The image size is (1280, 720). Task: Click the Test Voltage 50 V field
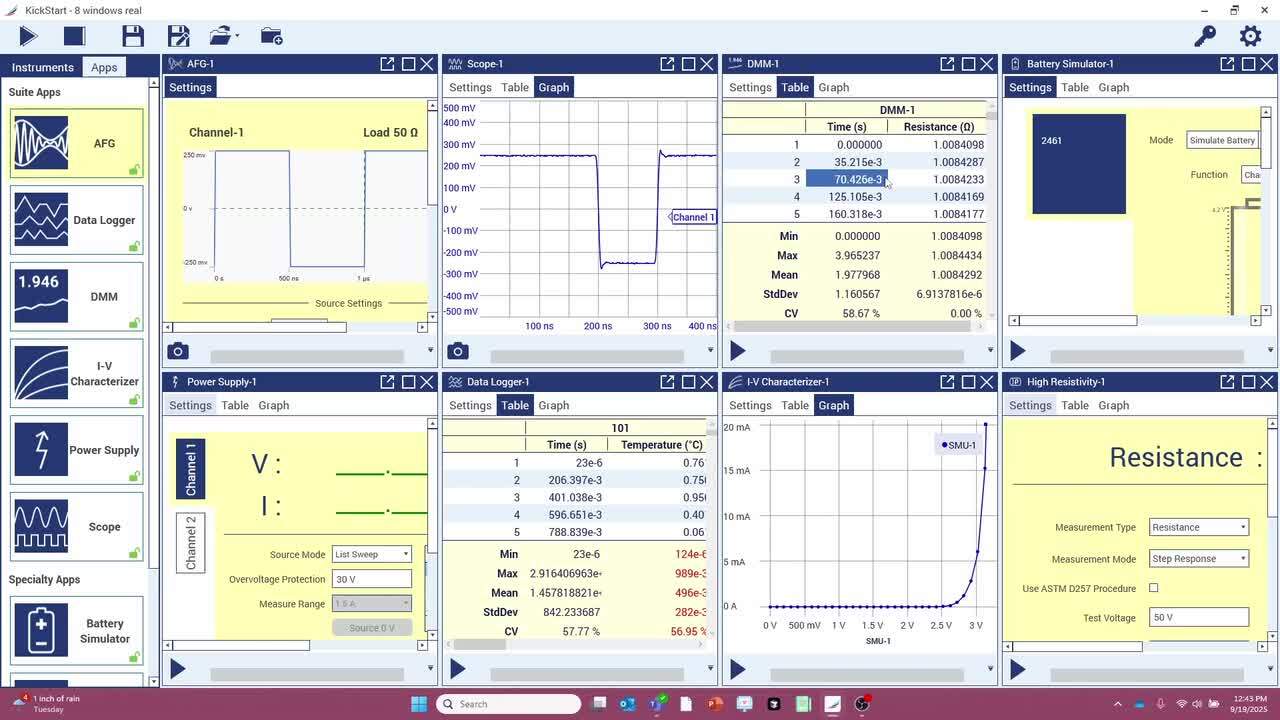[1197, 617]
